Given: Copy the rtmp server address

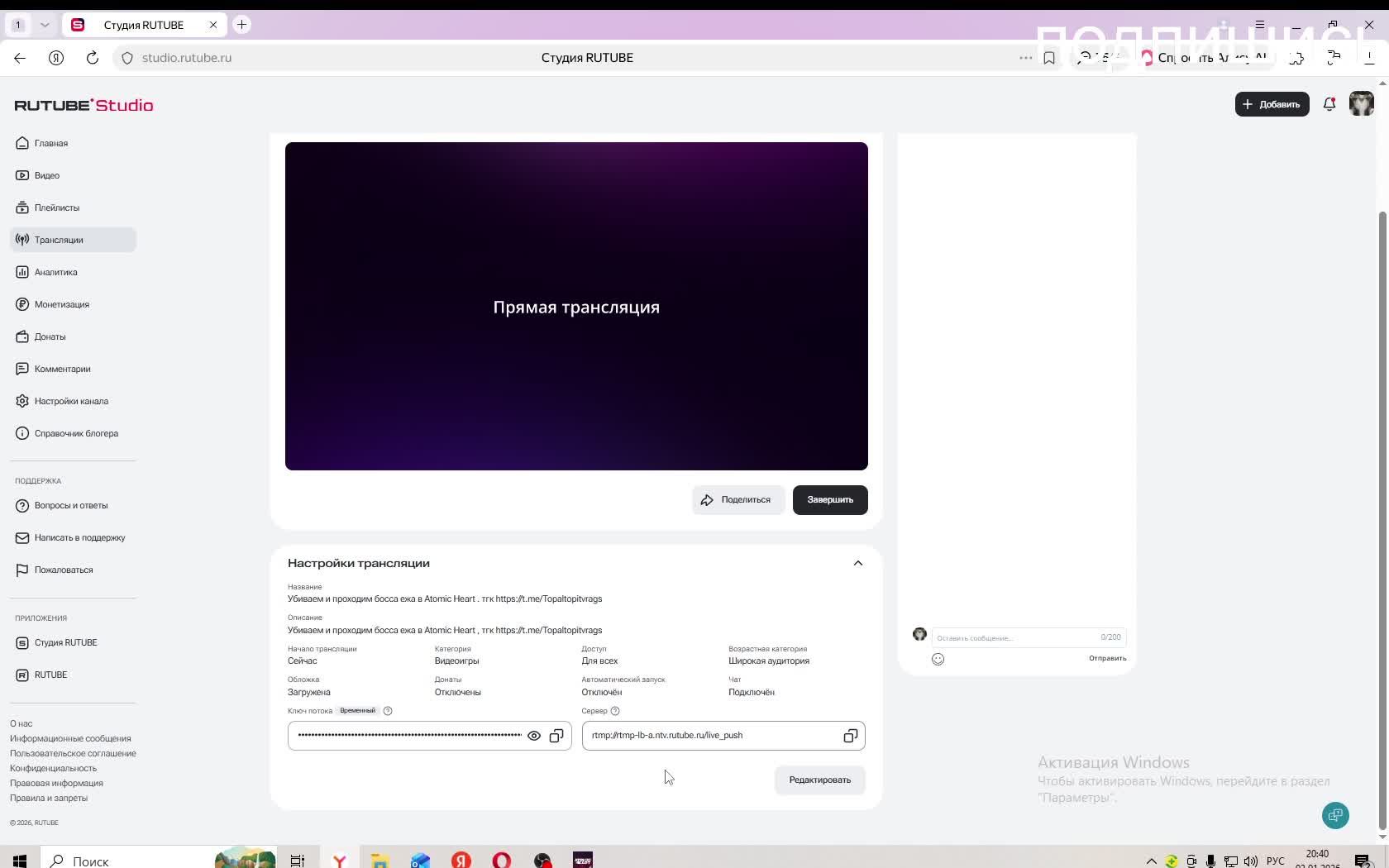Looking at the screenshot, I should tap(850, 736).
